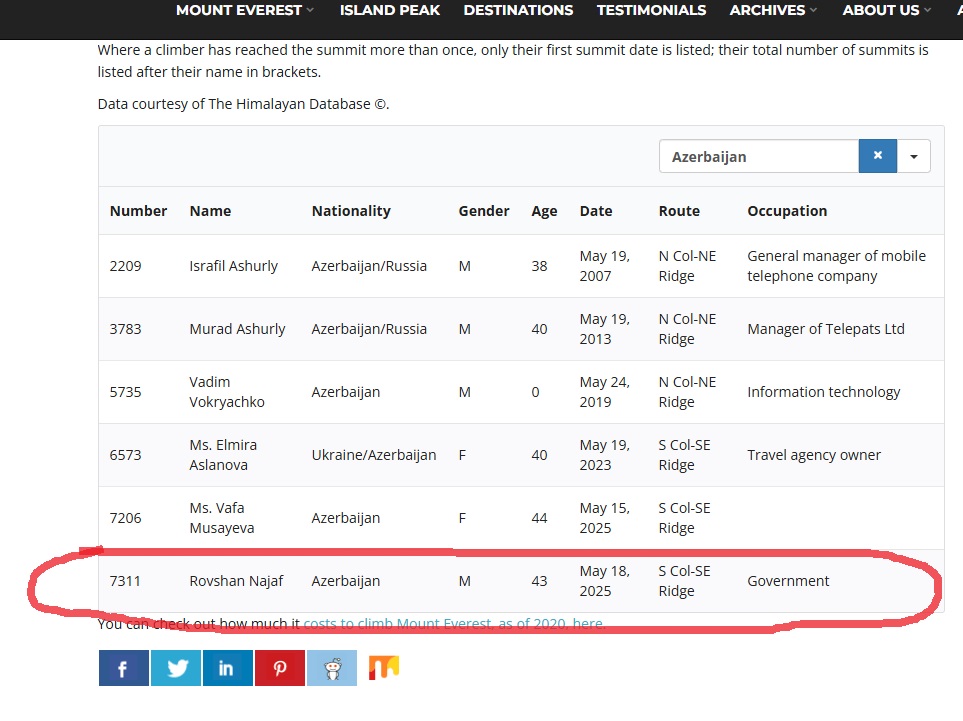Select the Ukraine/Azerbaijan nationality cell

374,455
